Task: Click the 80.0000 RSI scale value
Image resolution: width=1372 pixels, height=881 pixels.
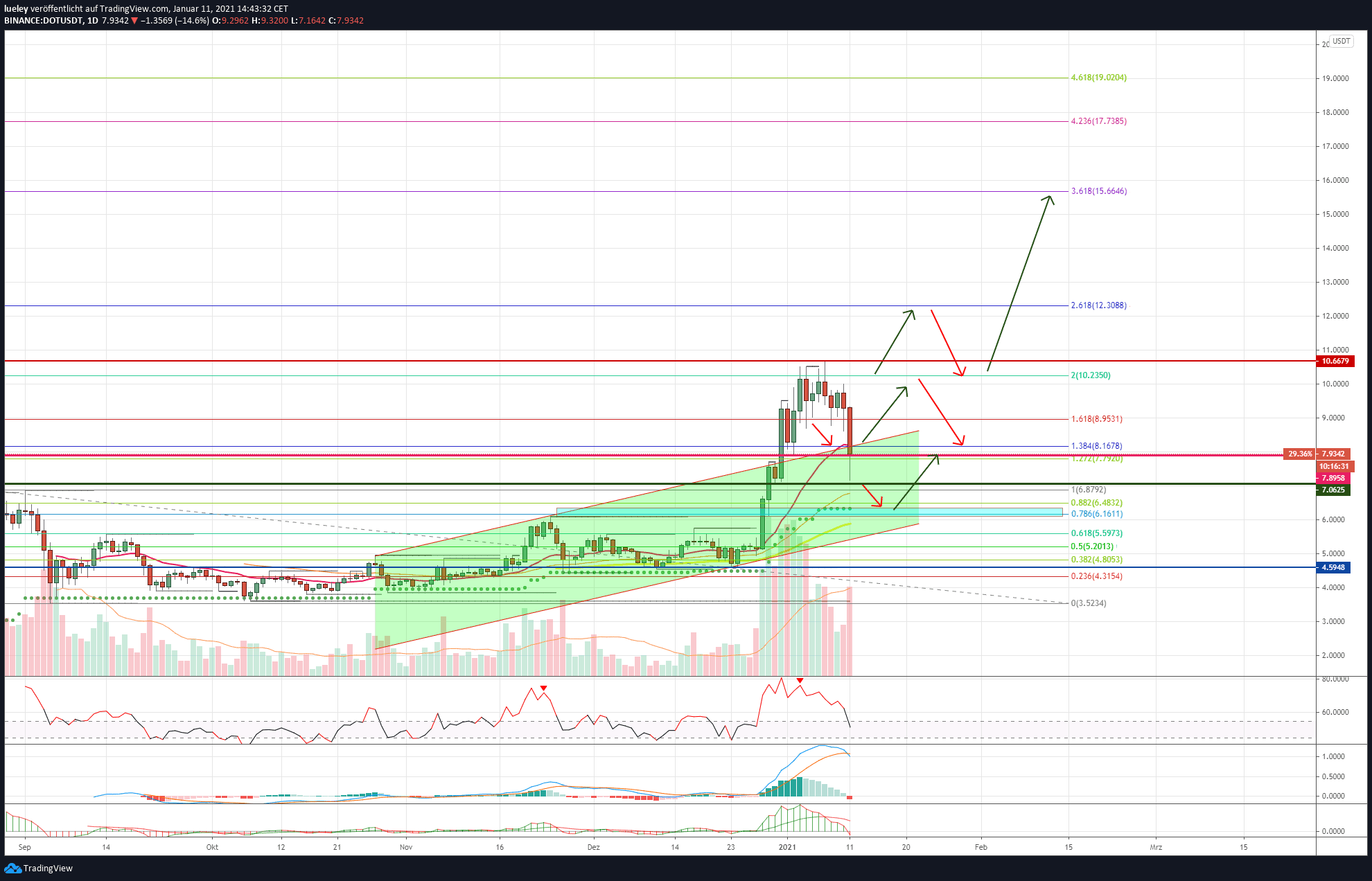Action: point(1335,679)
